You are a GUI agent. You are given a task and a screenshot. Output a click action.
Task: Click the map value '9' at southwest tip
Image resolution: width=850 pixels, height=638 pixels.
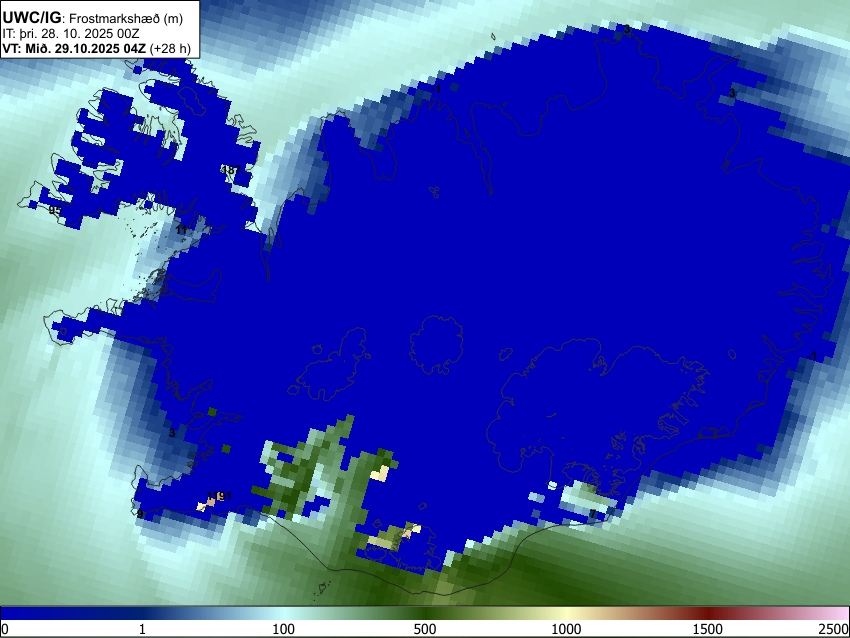click(140, 513)
